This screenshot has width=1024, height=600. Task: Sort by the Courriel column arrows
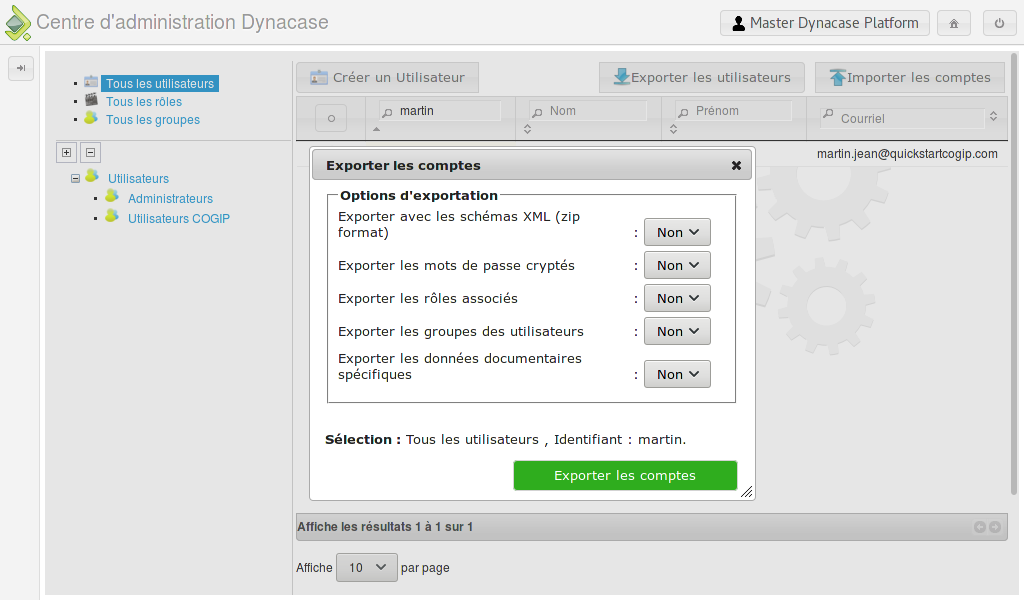[993, 116]
